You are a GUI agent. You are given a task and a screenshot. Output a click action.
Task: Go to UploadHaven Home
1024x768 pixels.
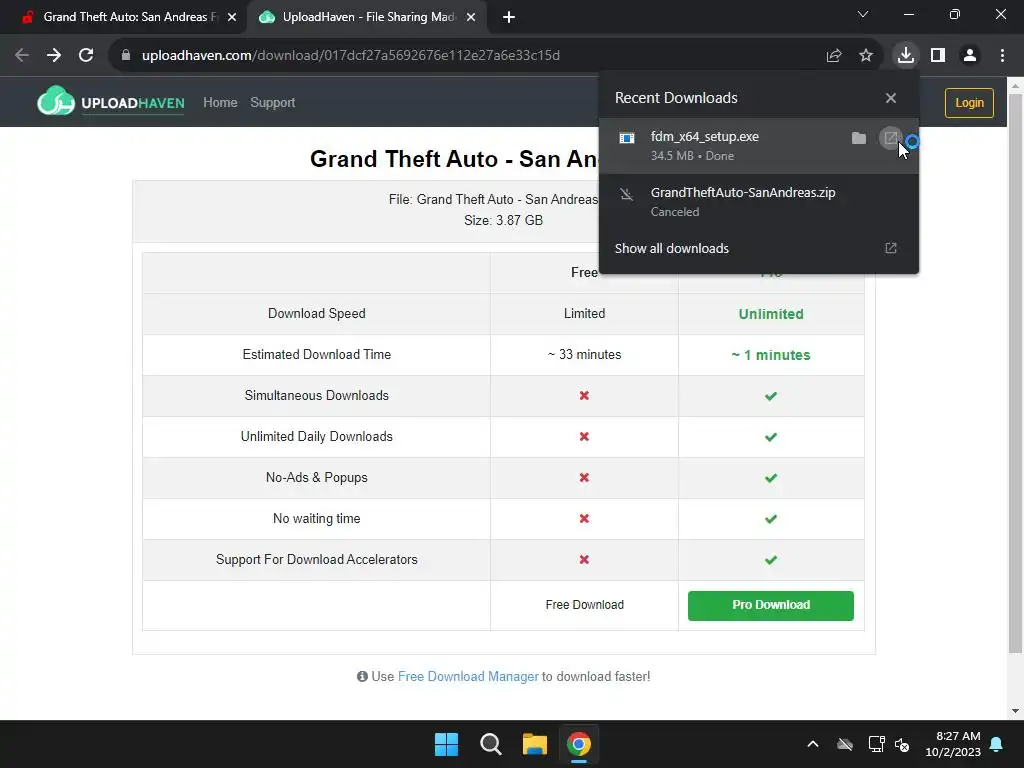tap(220, 103)
